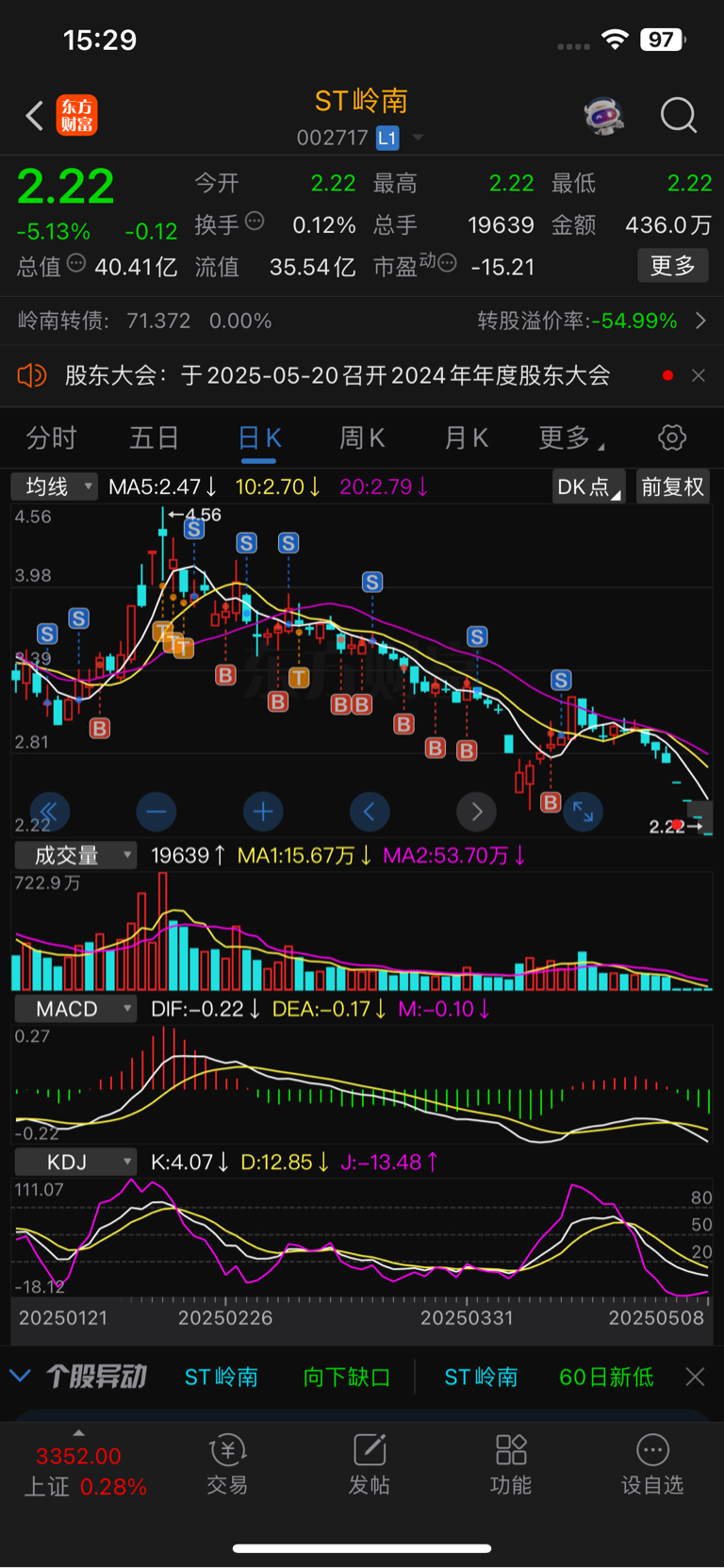Tap the S marker near the 4.56 high
This screenshot has width=724, height=1568.
[194, 529]
